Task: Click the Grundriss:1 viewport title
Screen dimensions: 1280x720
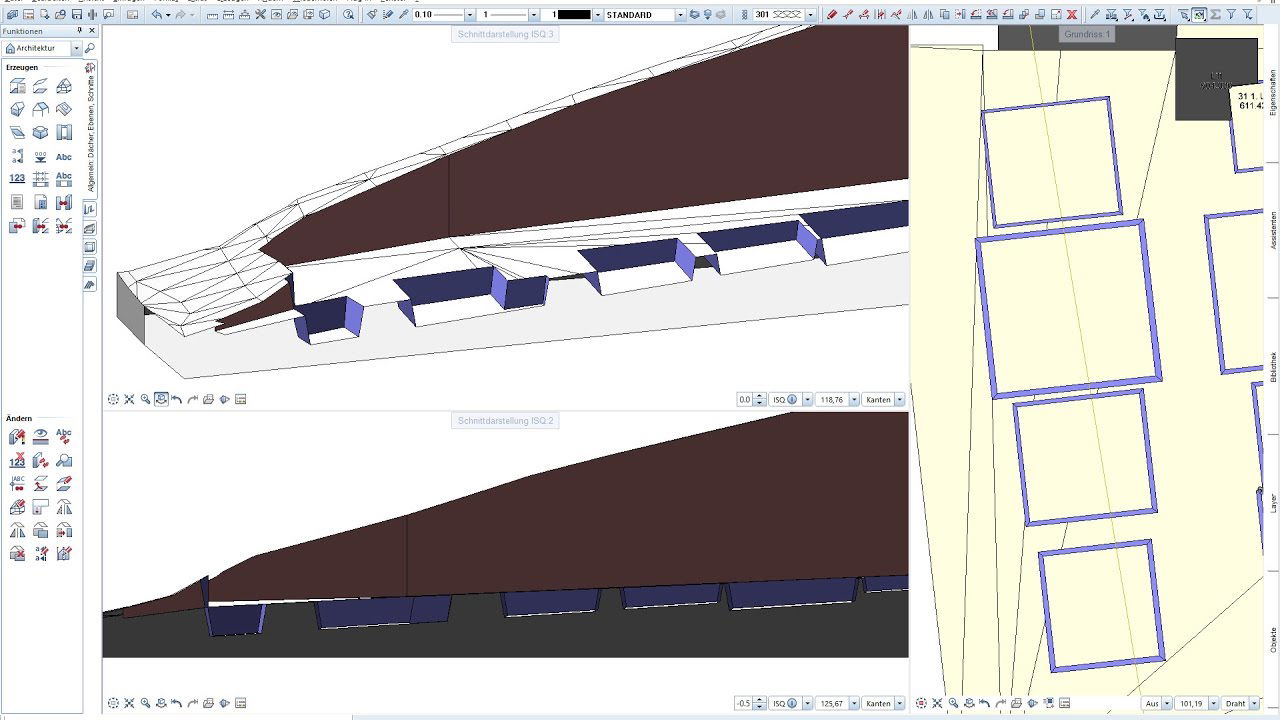Action: tap(1087, 34)
